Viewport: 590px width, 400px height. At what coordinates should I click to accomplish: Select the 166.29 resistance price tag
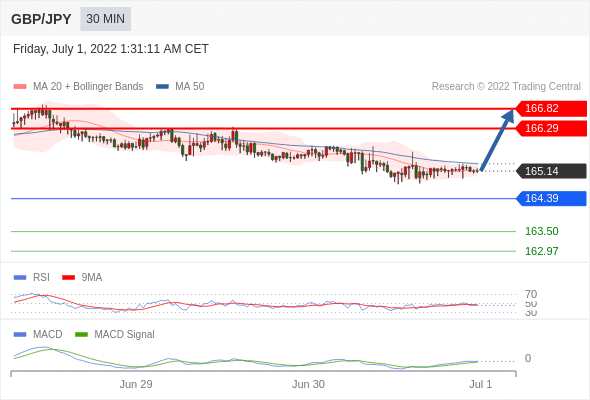551,128
